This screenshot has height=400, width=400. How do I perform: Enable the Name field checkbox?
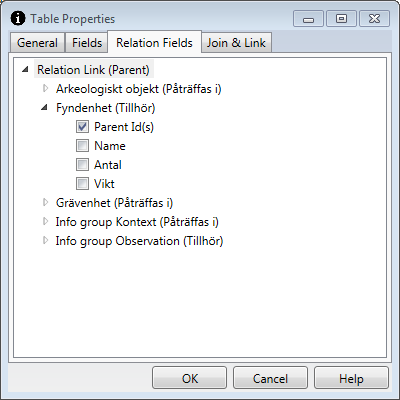pos(82,146)
